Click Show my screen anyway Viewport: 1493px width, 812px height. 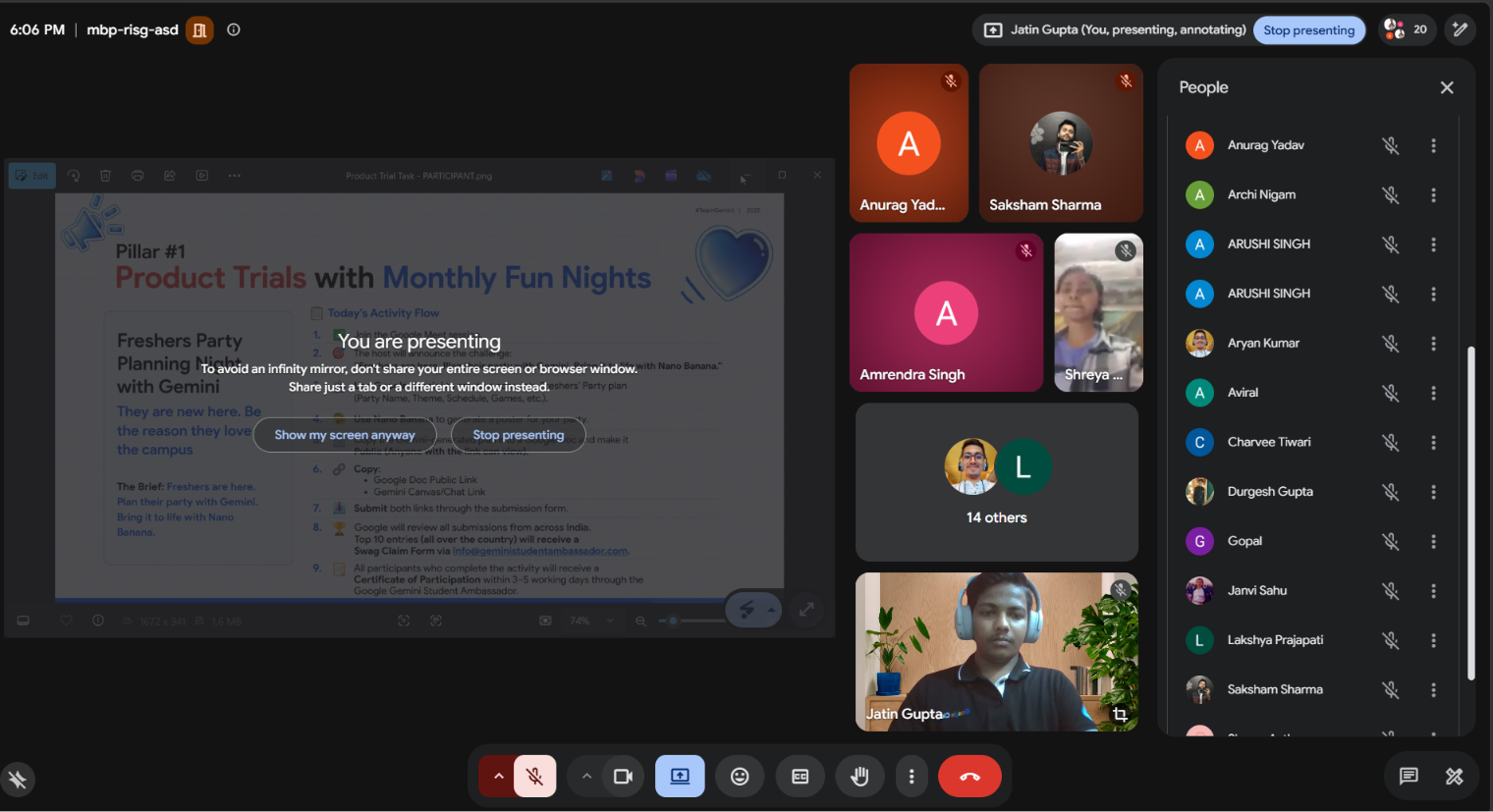coord(345,435)
